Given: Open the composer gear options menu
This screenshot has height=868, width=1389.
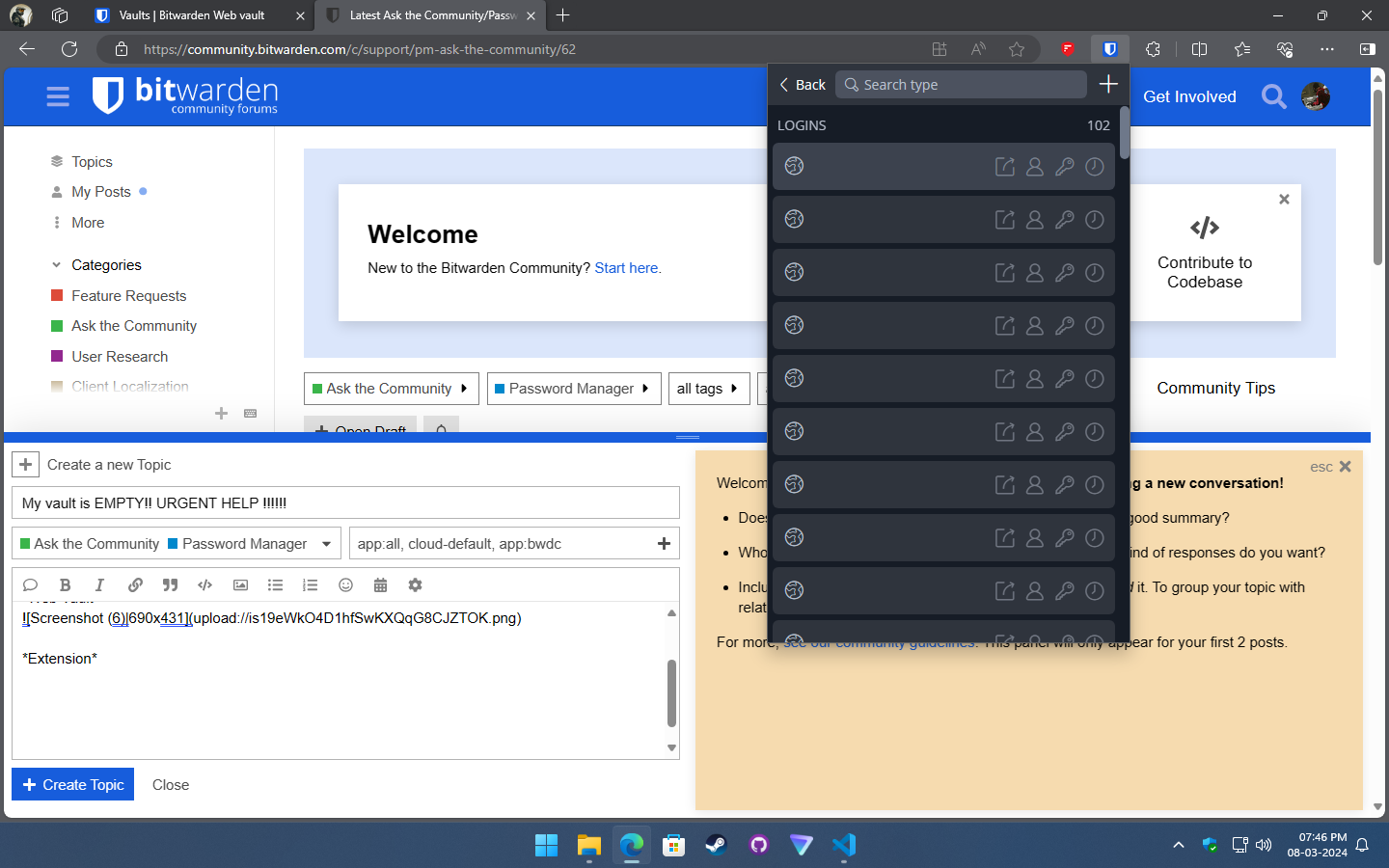Looking at the screenshot, I should click(415, 584).
